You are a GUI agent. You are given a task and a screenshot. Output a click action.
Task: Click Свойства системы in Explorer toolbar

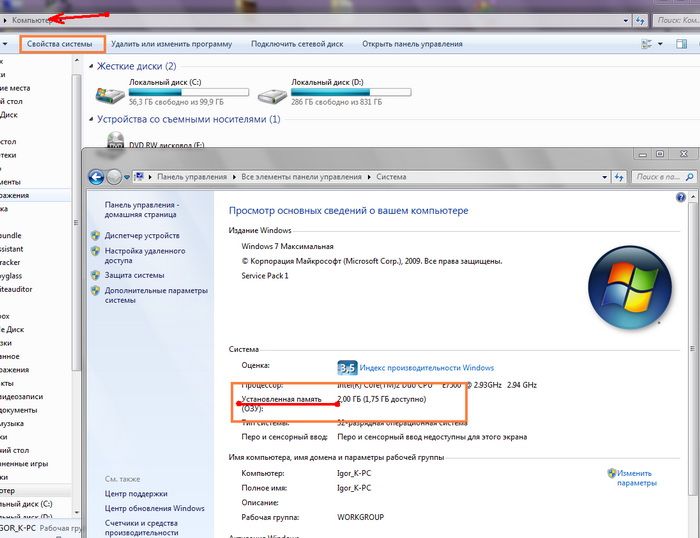[60, 44]
